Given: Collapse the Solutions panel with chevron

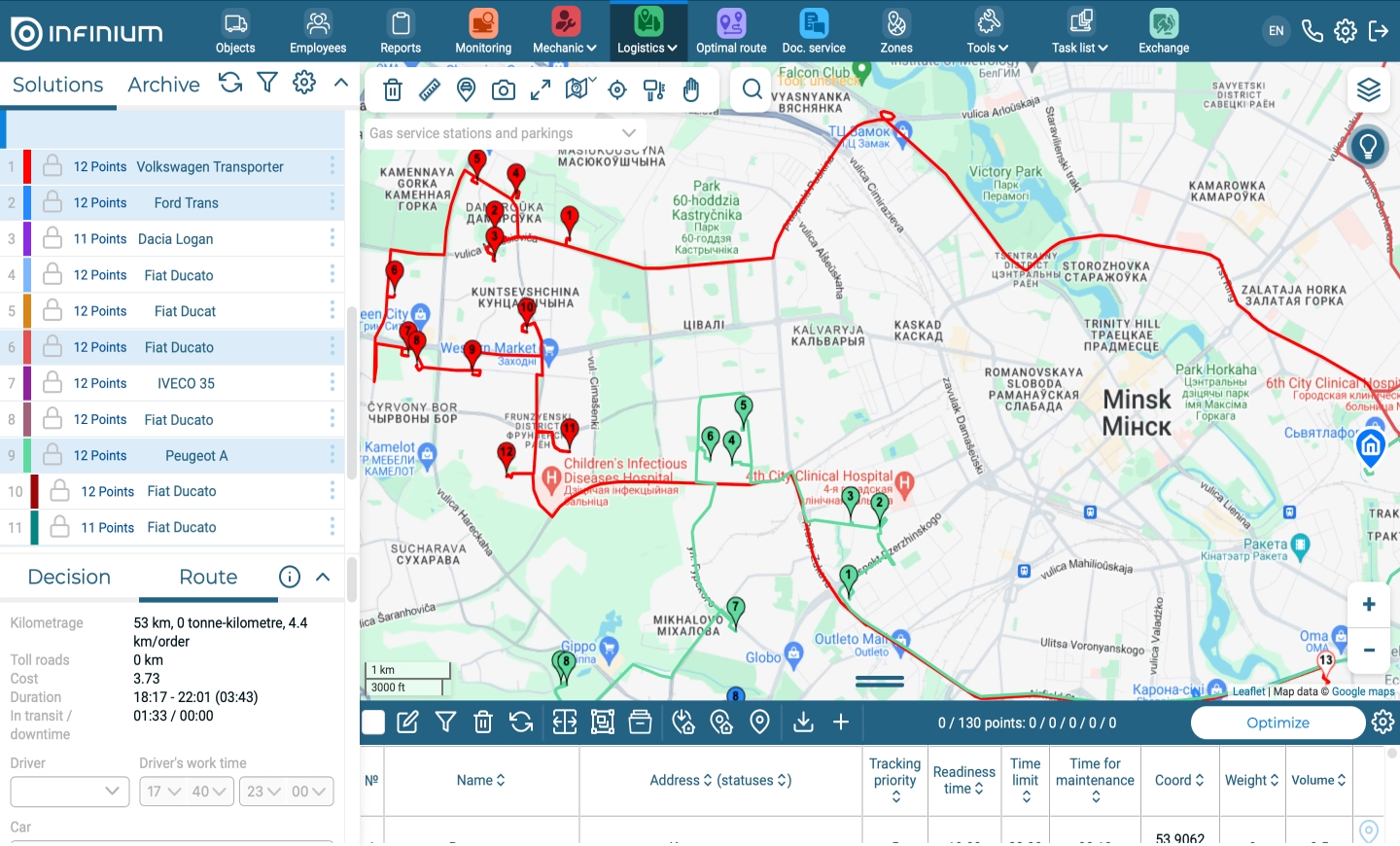Looking at the screenshot, I should pyautogui.click(x=341, y=84).
